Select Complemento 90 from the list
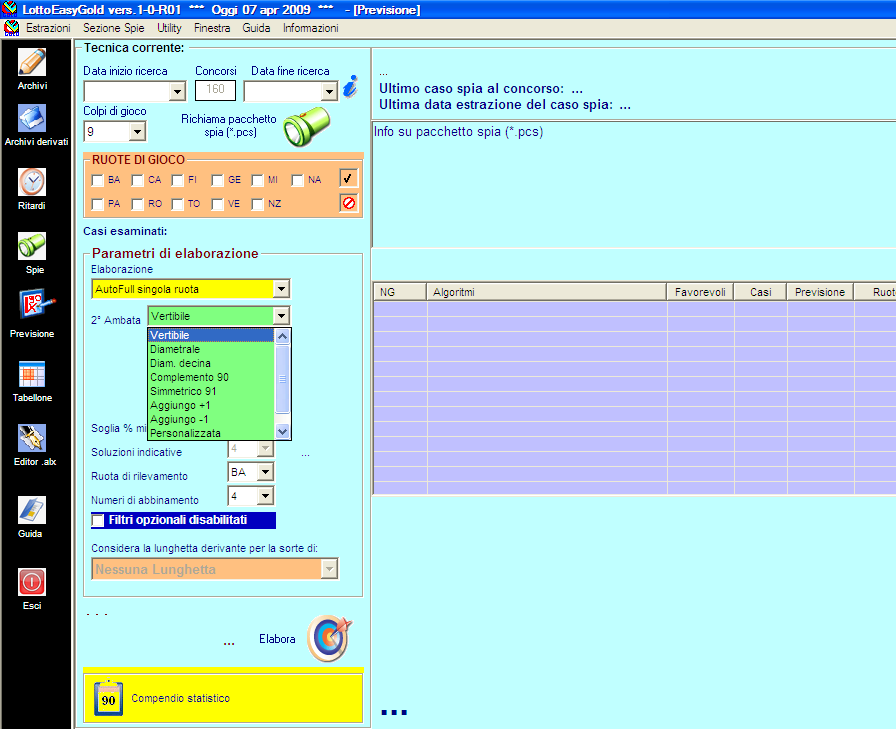 click(211, 377)
